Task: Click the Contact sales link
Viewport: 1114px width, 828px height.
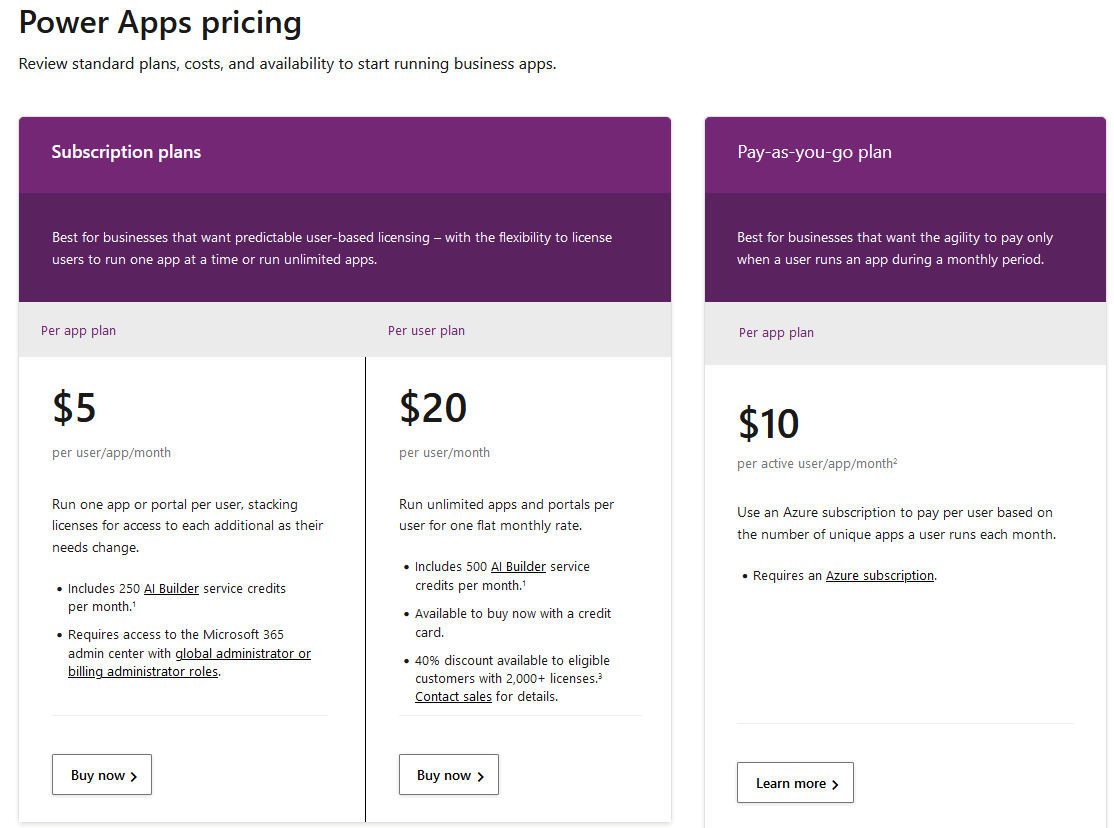Action: tap(453, 697)
